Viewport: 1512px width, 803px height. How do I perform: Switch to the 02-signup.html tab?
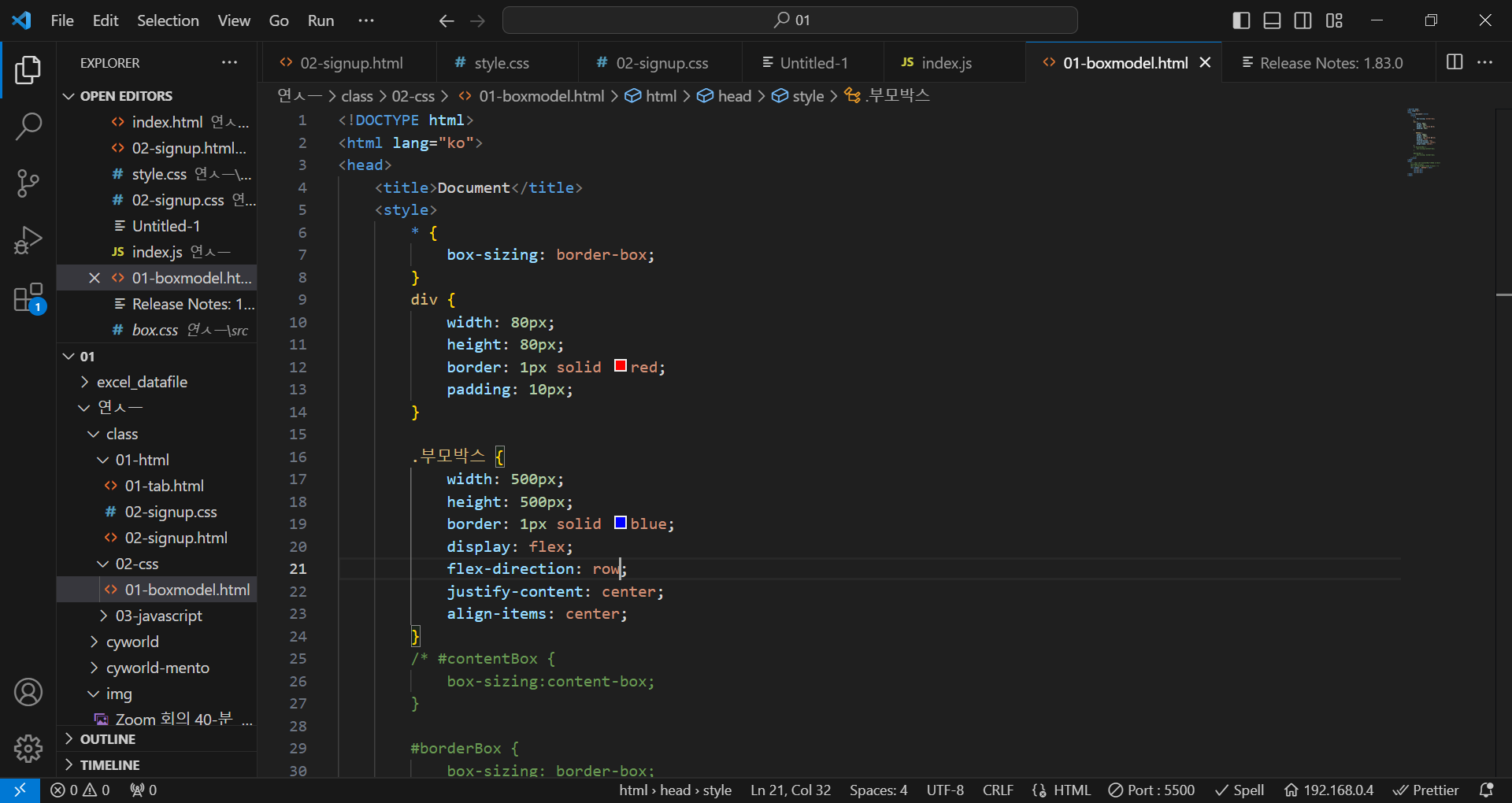click(x=350, y=62)
